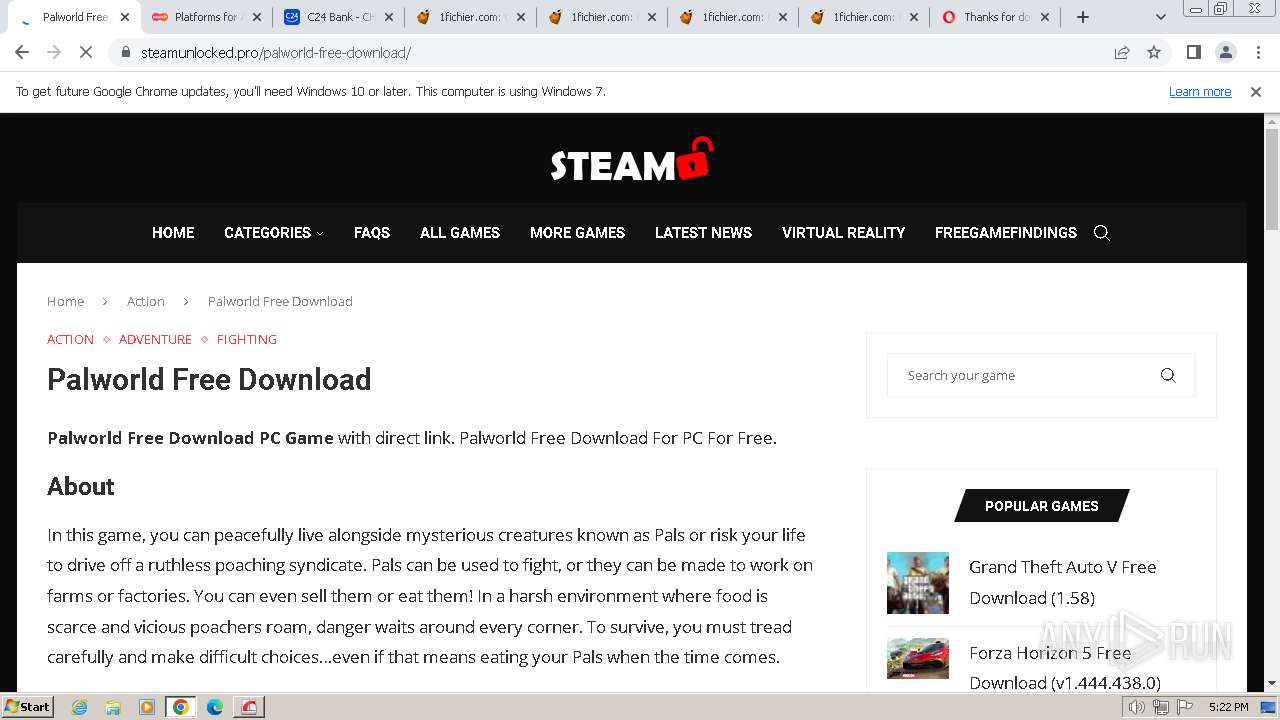
Task: Click the POPULAR GAMES sidebar header
Action: click(x=1042, y=506)
